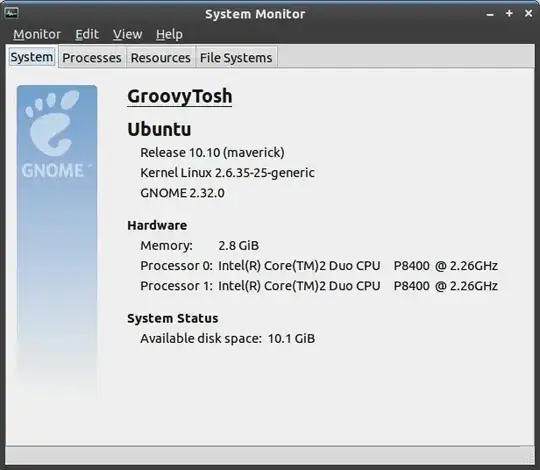The image size is (540, 470).
Task: Open the Help menu
Action: (169, 34)
